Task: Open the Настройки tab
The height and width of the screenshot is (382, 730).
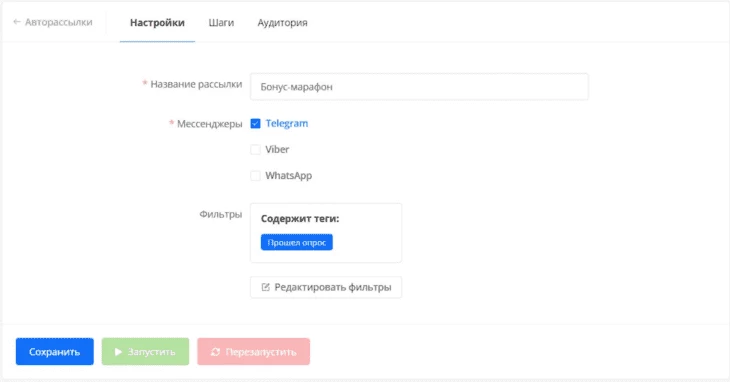Action: [157, 22]
